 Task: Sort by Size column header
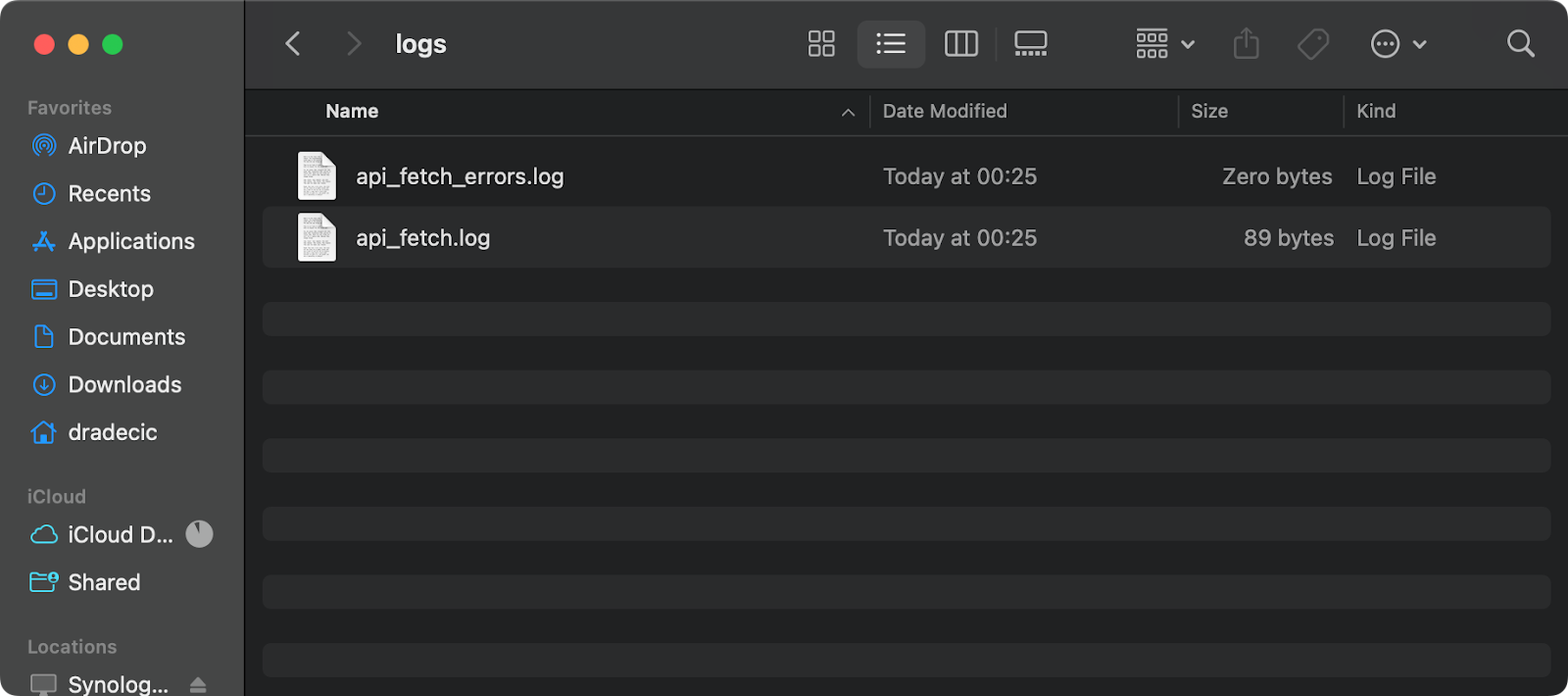[1209, 111]
